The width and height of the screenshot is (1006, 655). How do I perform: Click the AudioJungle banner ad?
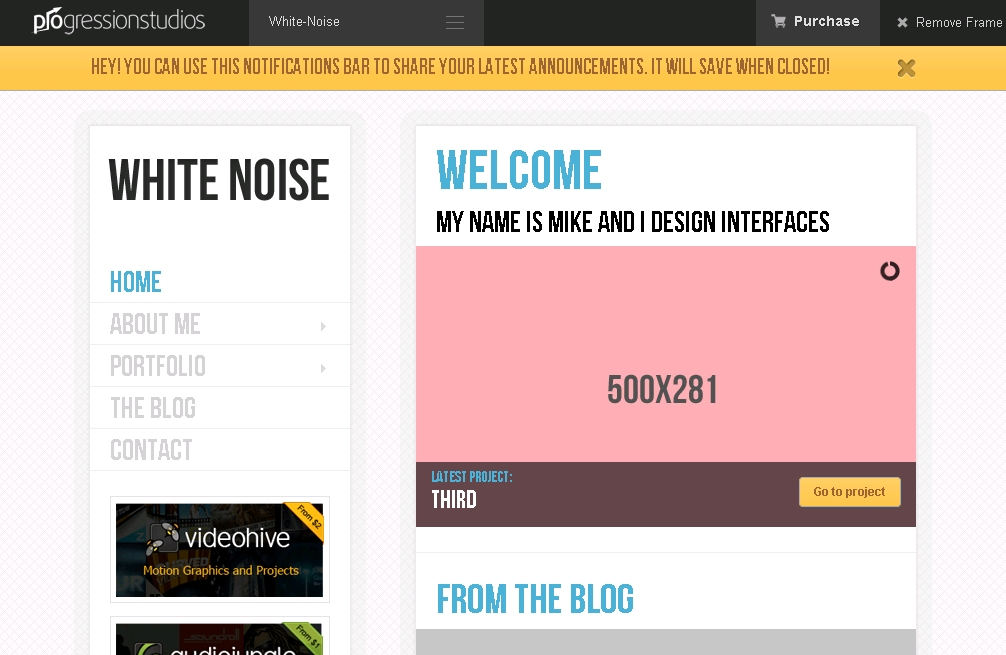(x=219, y=638)
